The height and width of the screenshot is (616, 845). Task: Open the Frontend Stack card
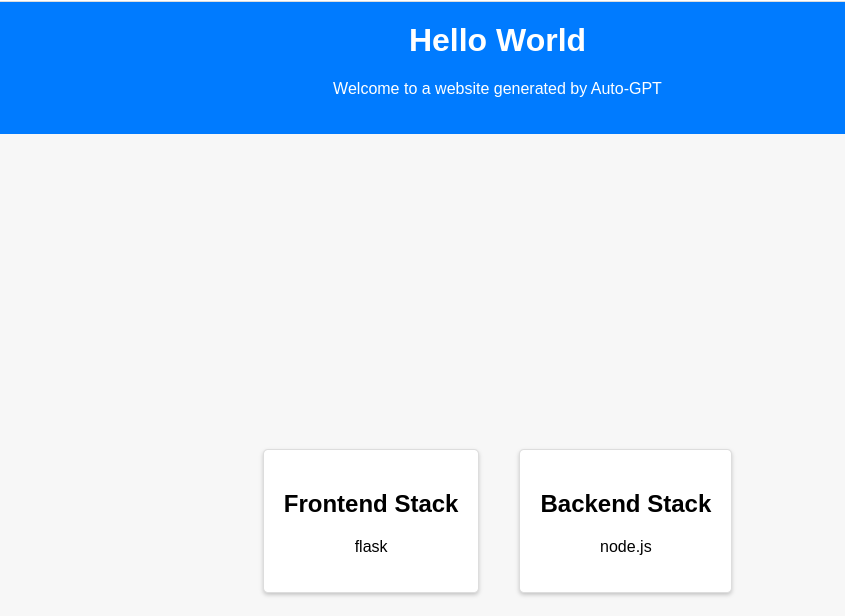(x=371, y=521)
